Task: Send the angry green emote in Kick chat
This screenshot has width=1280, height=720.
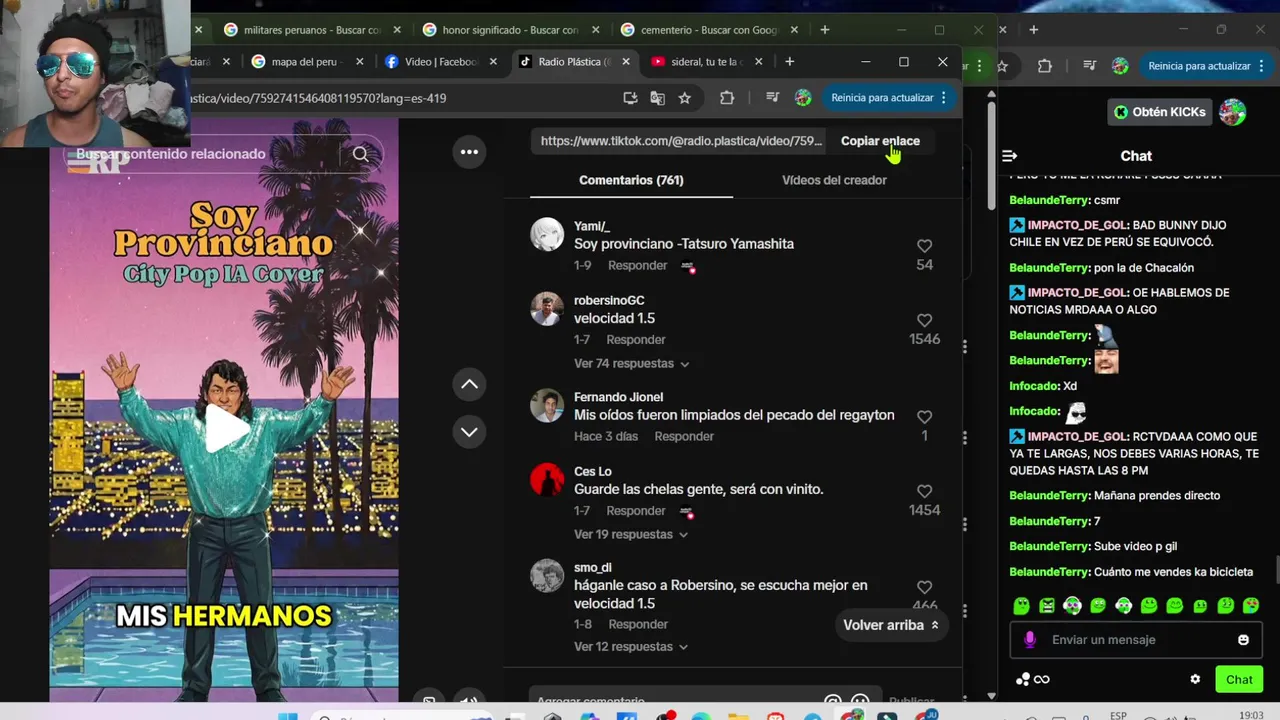Action: [1047, 605]
